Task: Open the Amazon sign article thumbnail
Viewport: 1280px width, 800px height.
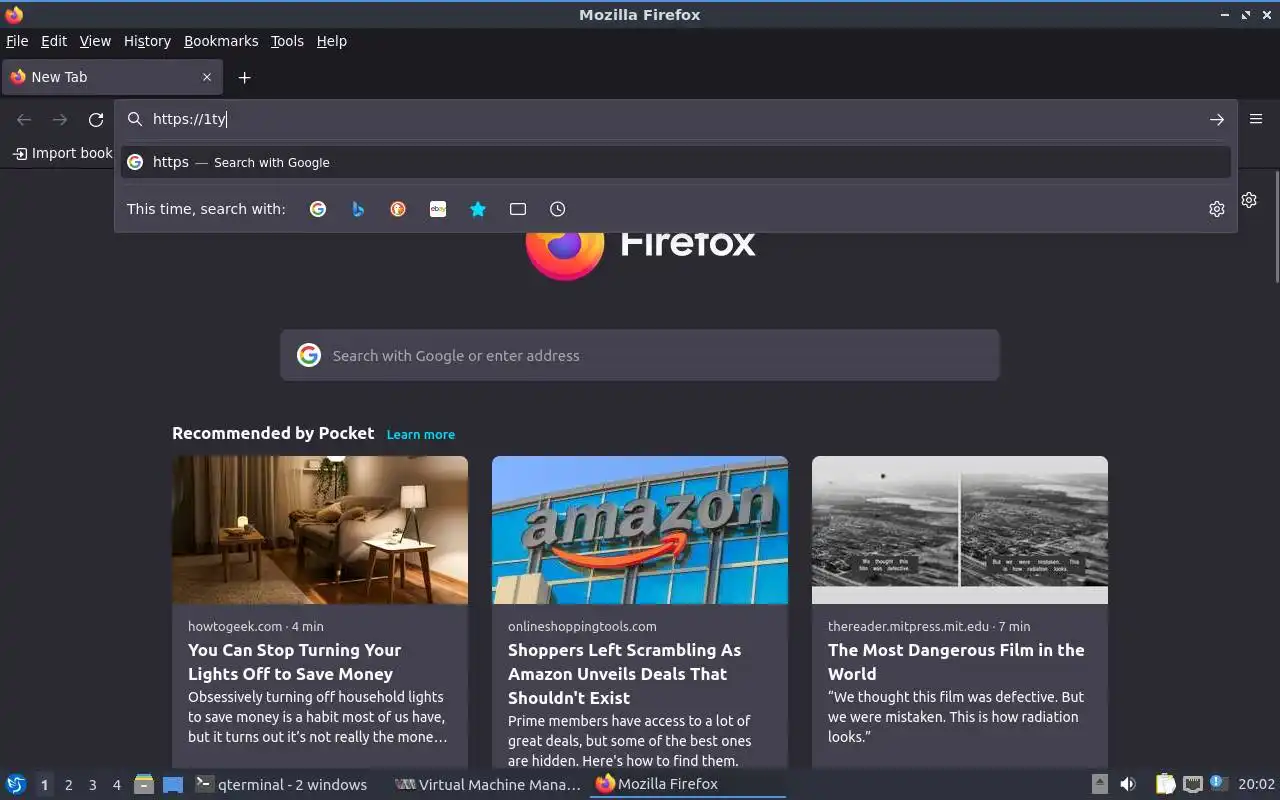Action: pos(640,530)
